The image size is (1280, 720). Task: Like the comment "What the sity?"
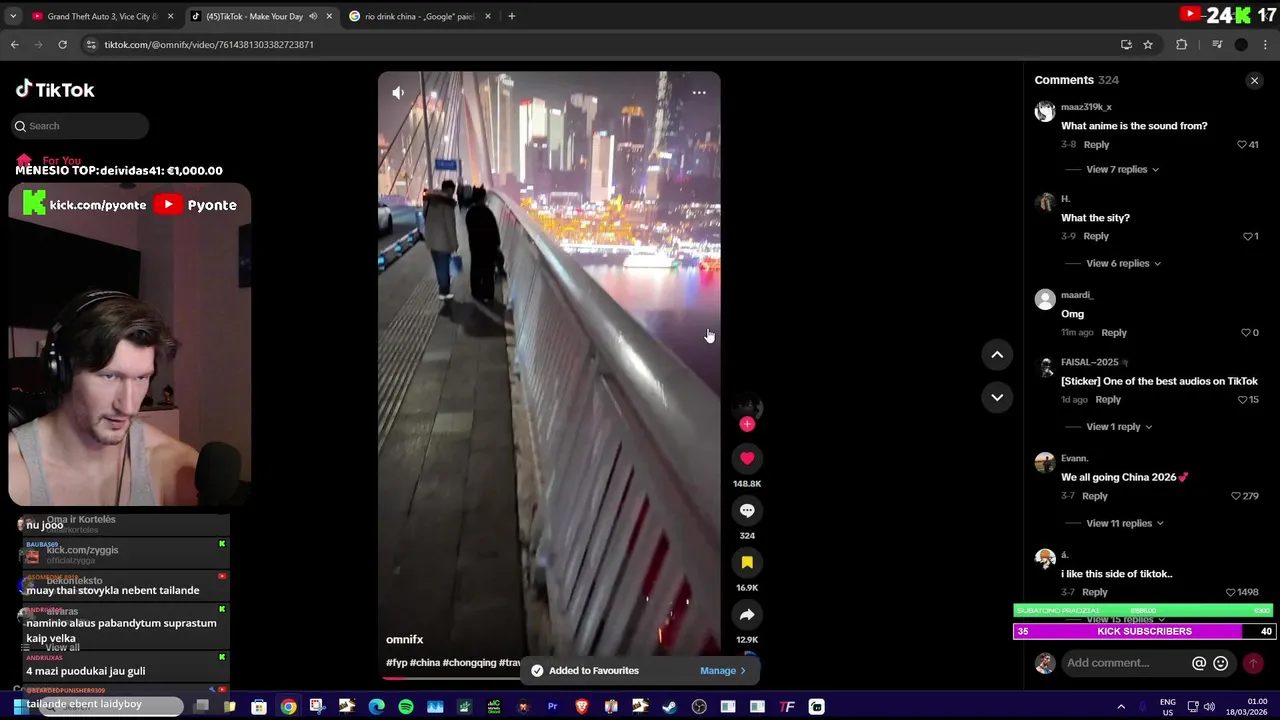click(x=1247, y=237)
